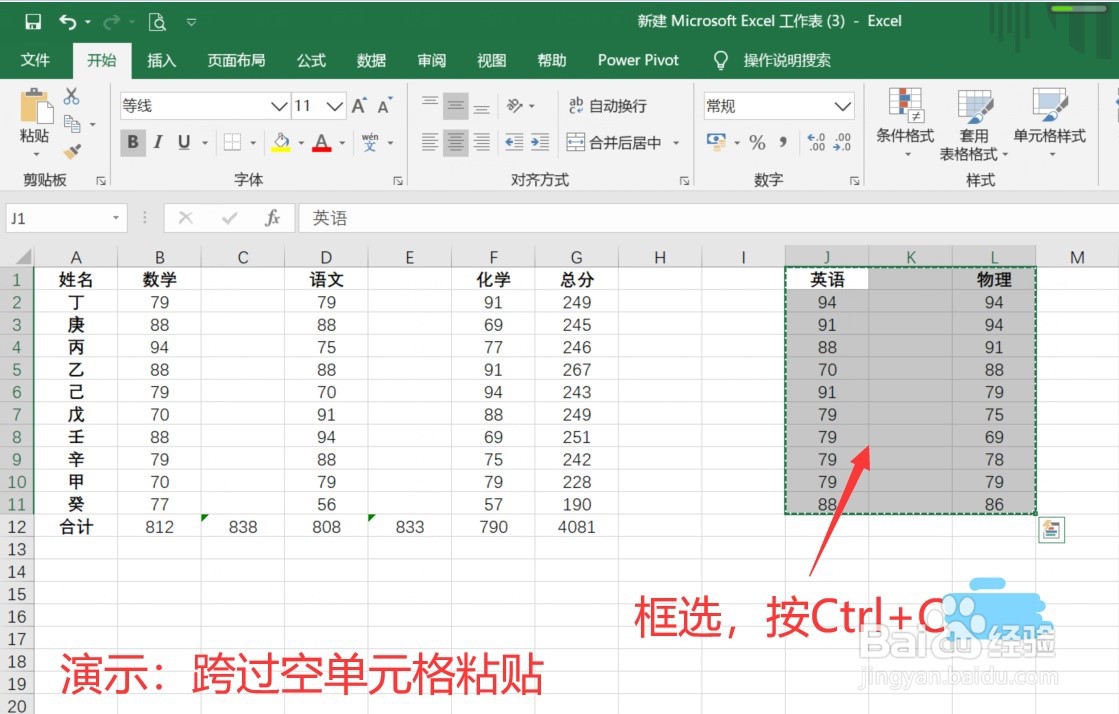Switch to the 数据 ribbon tab
1119x714 pixels.
(x=371, y=60)
